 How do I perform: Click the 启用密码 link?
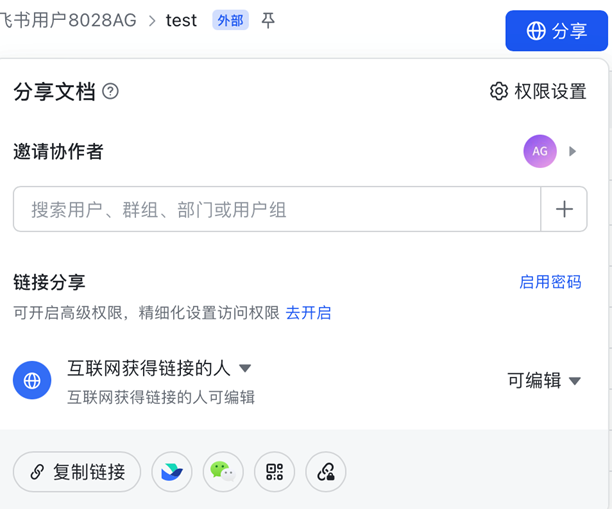[550, 282]
